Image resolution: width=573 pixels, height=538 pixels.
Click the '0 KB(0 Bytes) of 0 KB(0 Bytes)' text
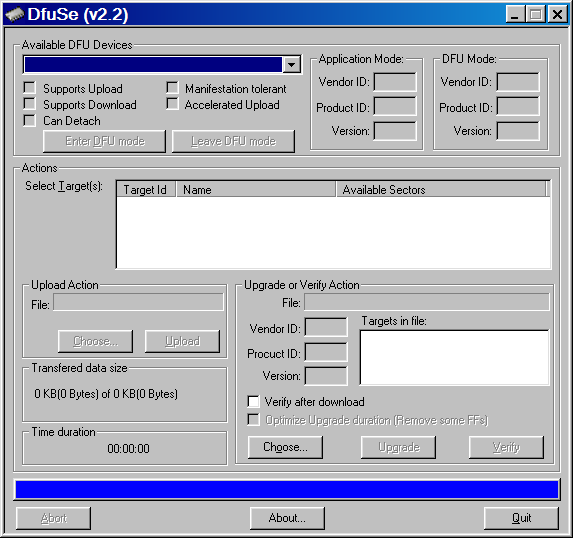tap(106, 394)
